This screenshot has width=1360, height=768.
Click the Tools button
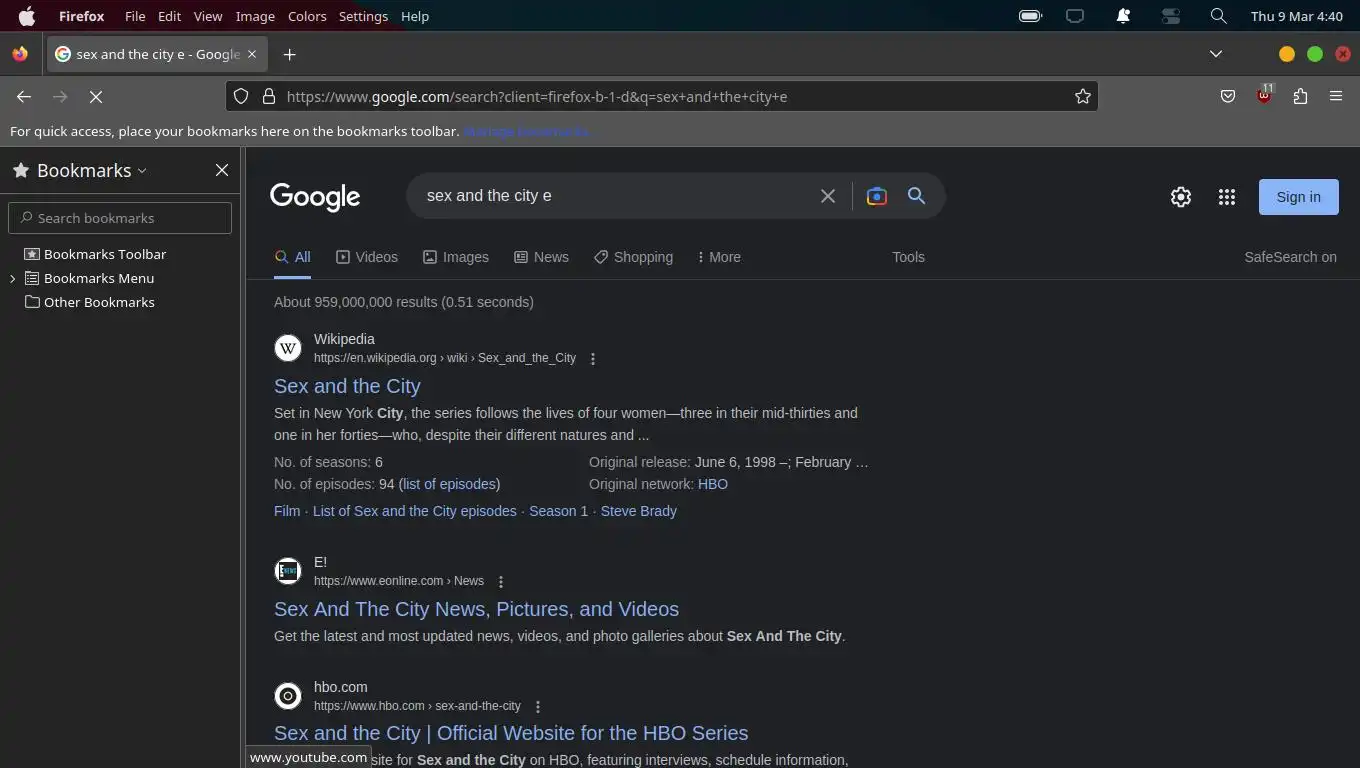coord(908,257)
